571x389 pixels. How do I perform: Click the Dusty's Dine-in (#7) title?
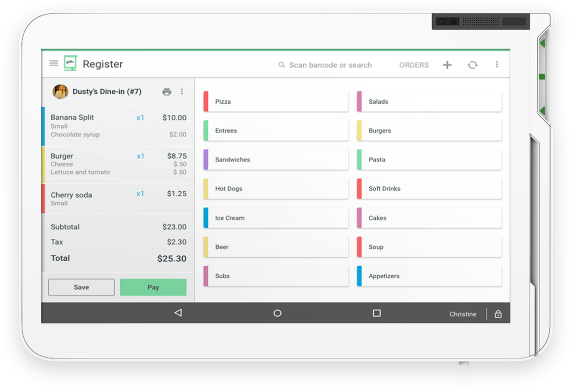(107, 91)
